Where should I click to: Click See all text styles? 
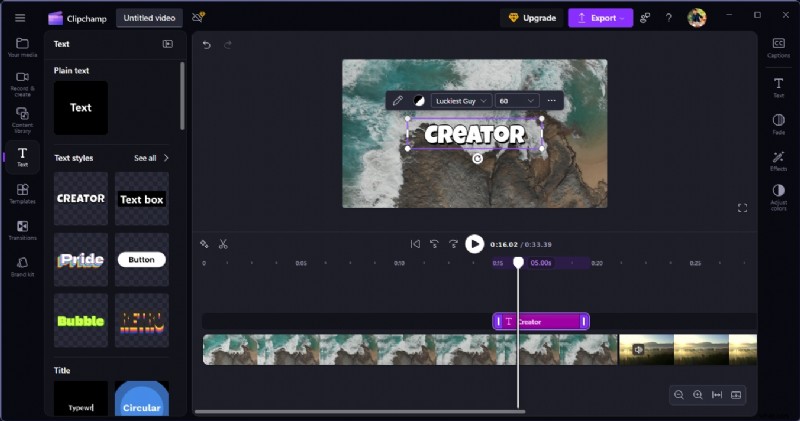[x=151, y=158]
